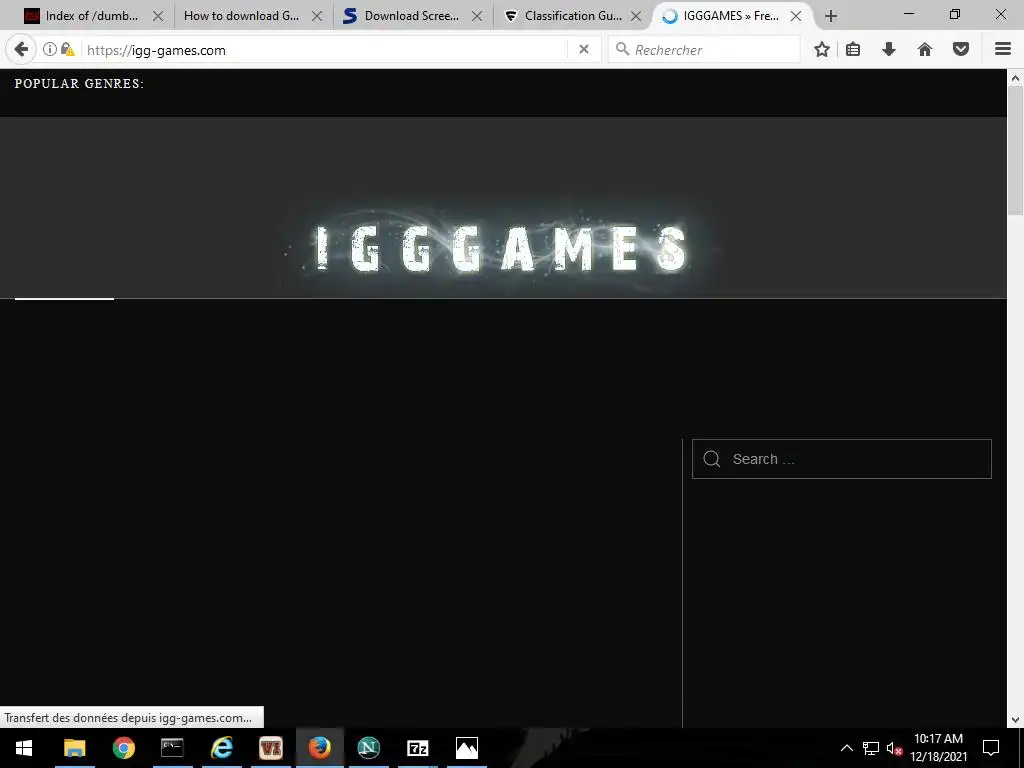Open the Firefox hamburger menu
Image resolution: width=1024 pixels, height=768 pixels.
click(x=1003, y=50)
